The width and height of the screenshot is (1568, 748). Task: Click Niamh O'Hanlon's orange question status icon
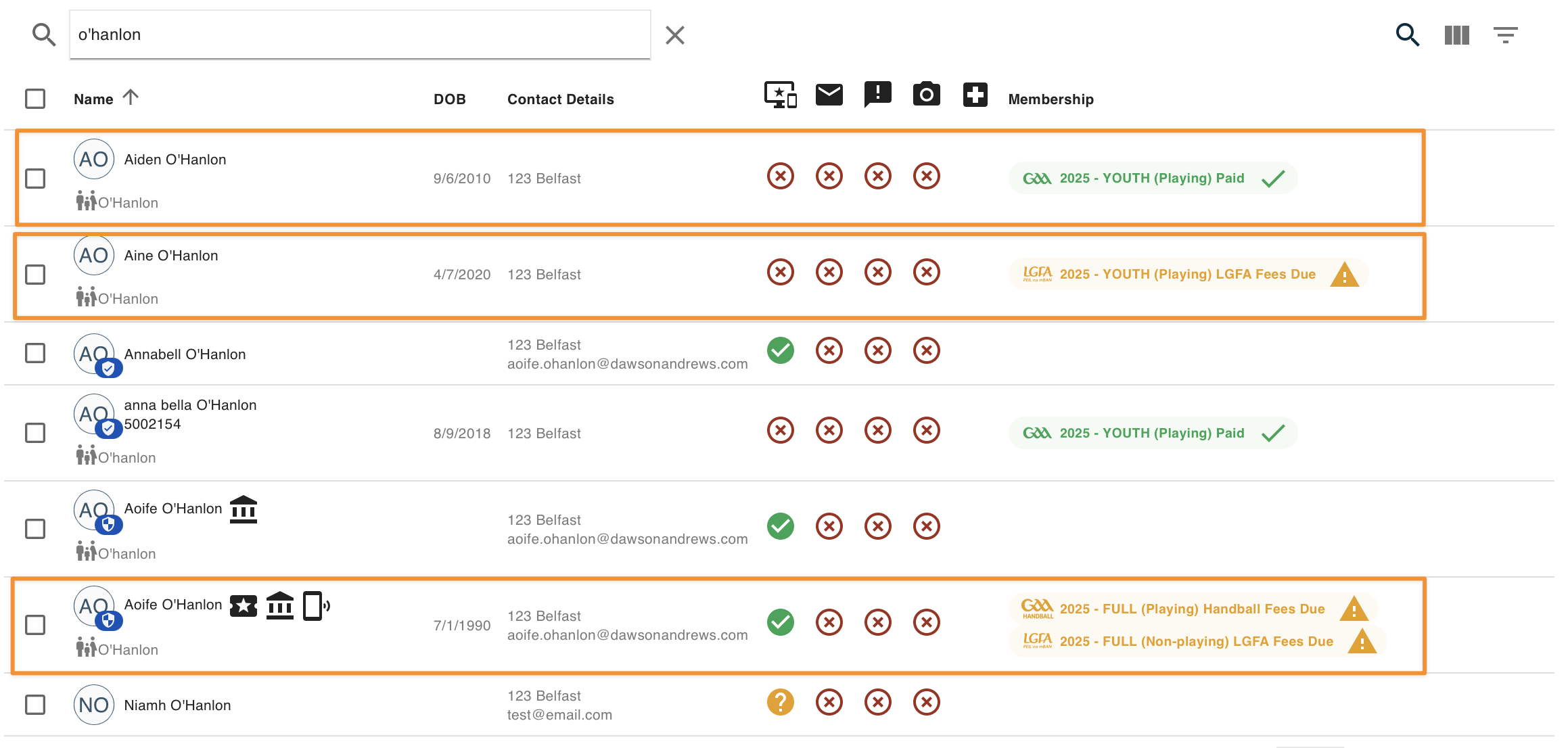pos(781,702)
